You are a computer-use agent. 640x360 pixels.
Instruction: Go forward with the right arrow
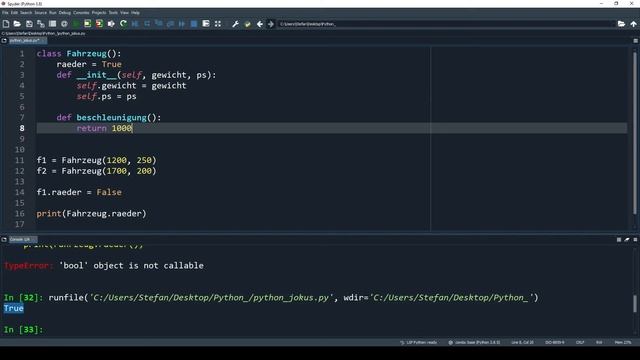tap(271, 24)
